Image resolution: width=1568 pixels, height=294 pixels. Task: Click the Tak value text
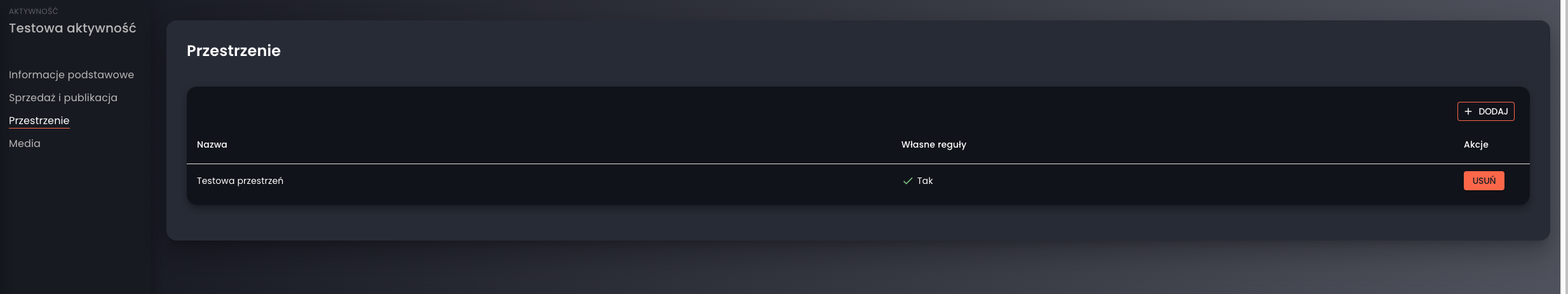point(924,181)
